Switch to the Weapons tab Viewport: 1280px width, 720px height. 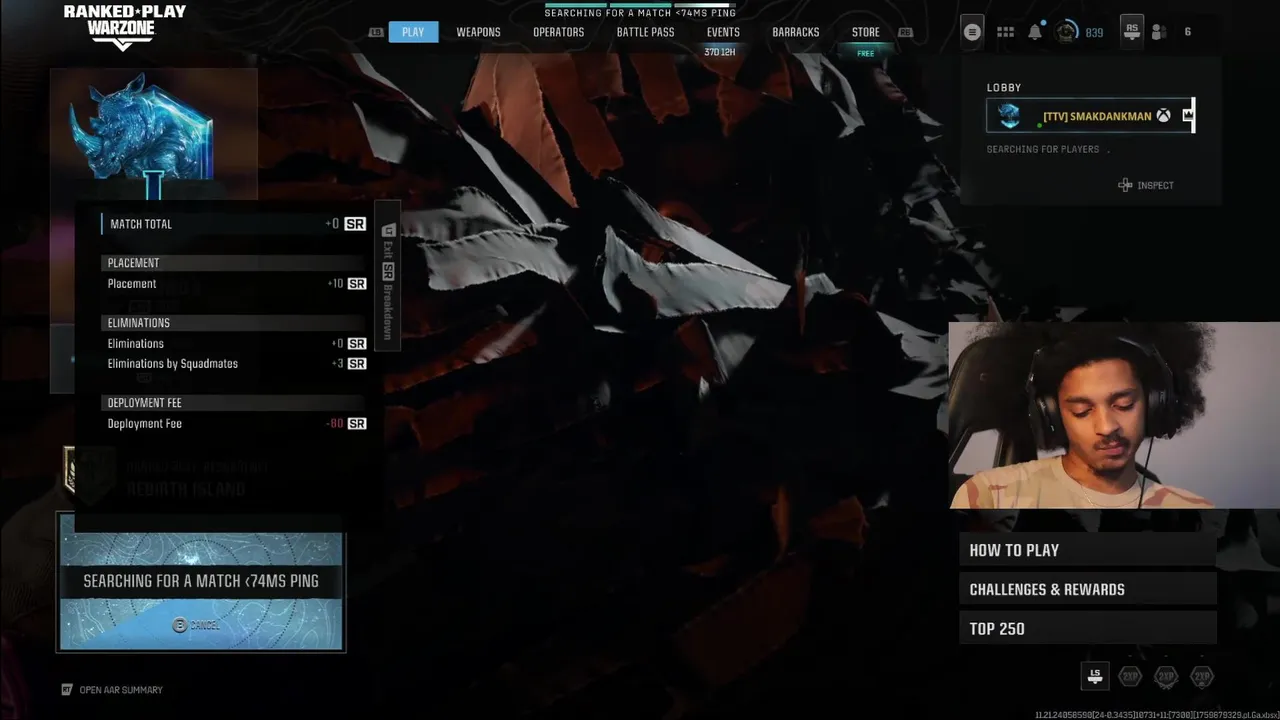[478, 32]
